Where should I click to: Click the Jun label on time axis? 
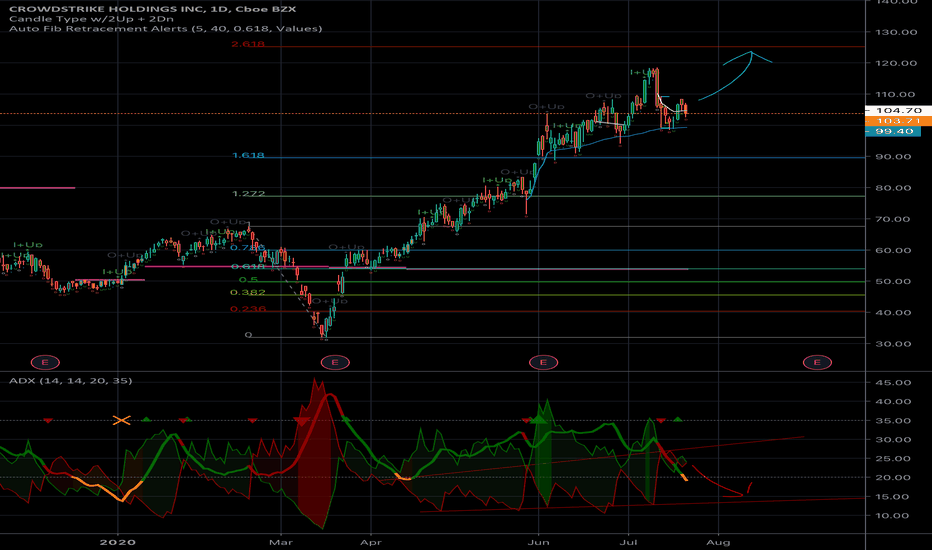539,542
